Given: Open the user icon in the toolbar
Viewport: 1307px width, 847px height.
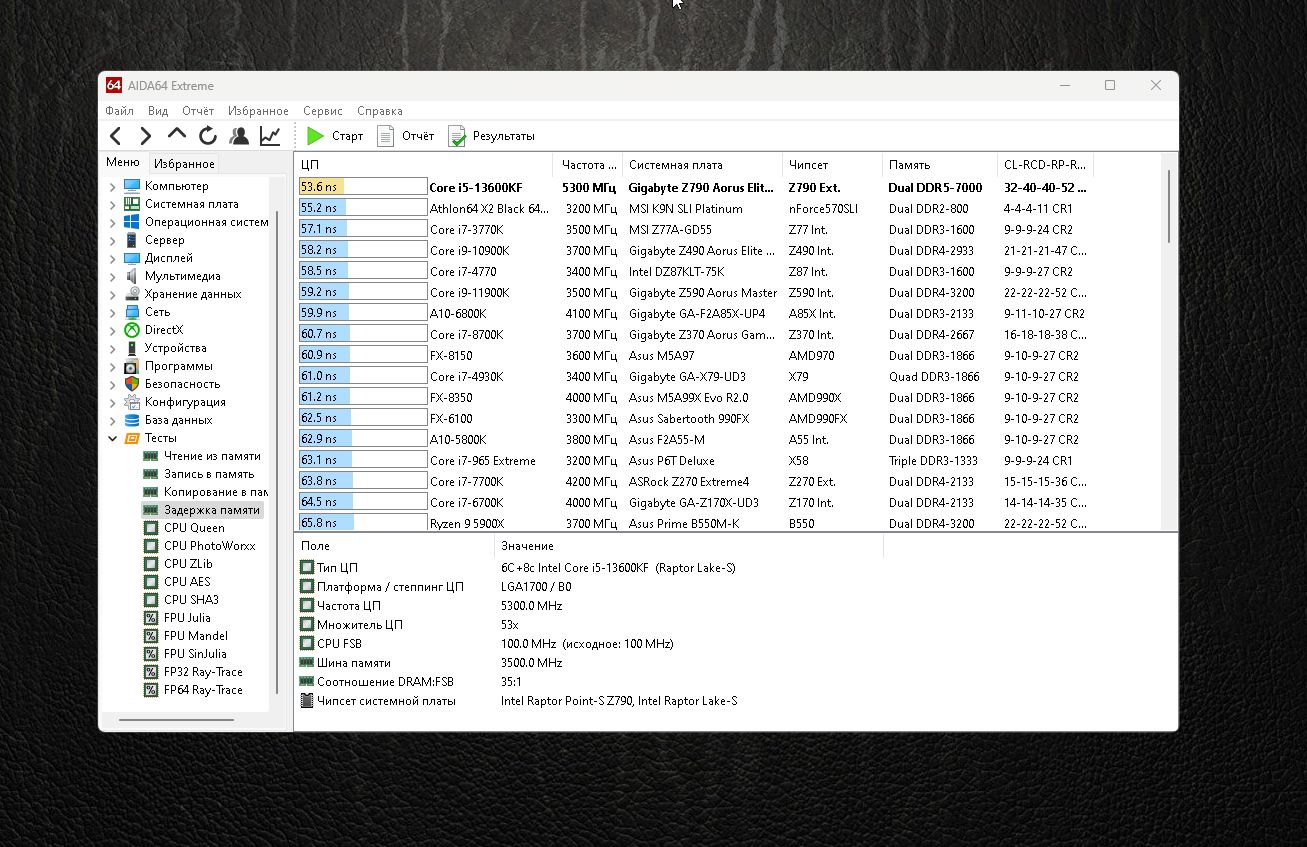Looking at the screenshot, I should click(x=239, y=136).
